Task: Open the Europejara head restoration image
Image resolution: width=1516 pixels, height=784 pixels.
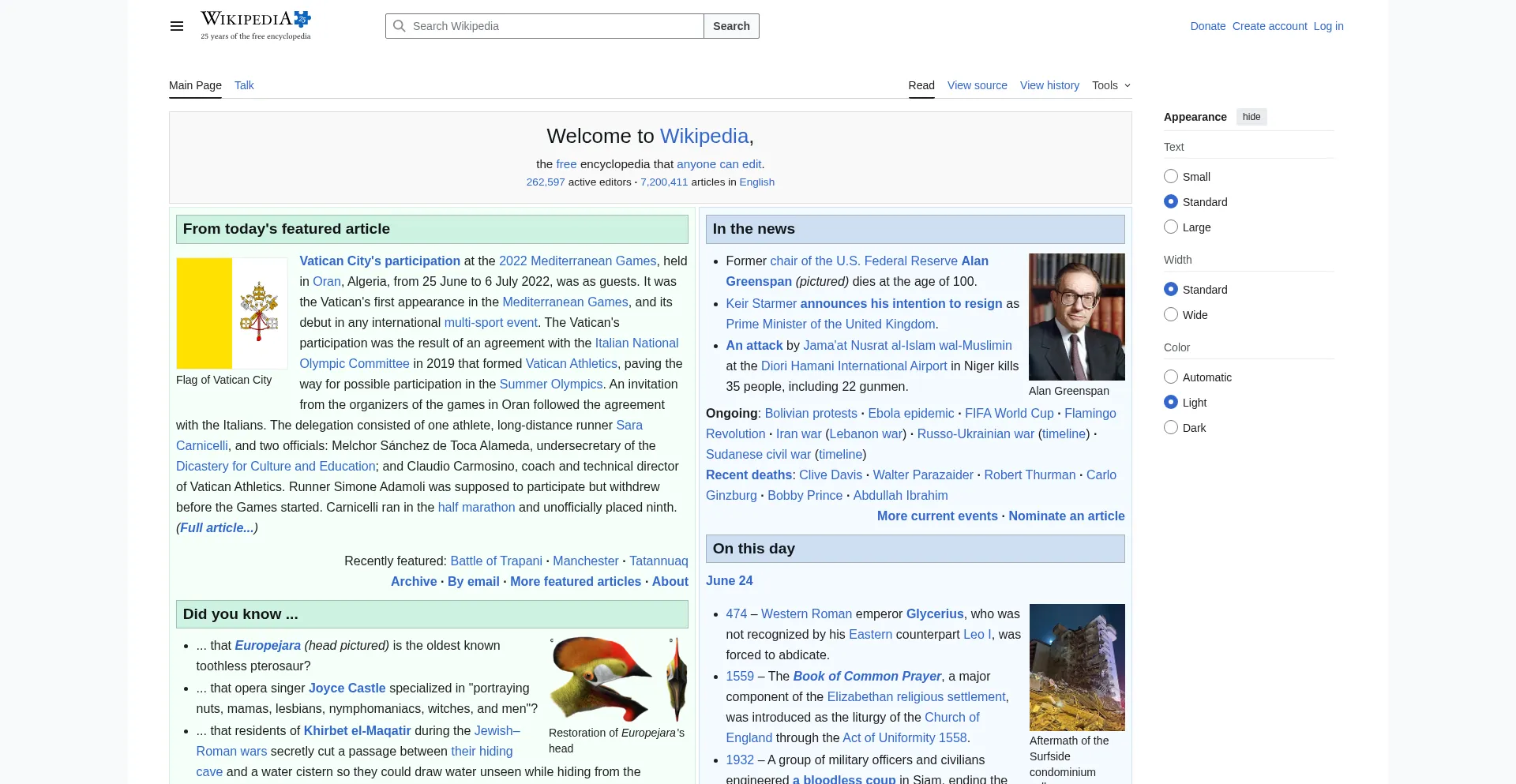Action: 618,680
